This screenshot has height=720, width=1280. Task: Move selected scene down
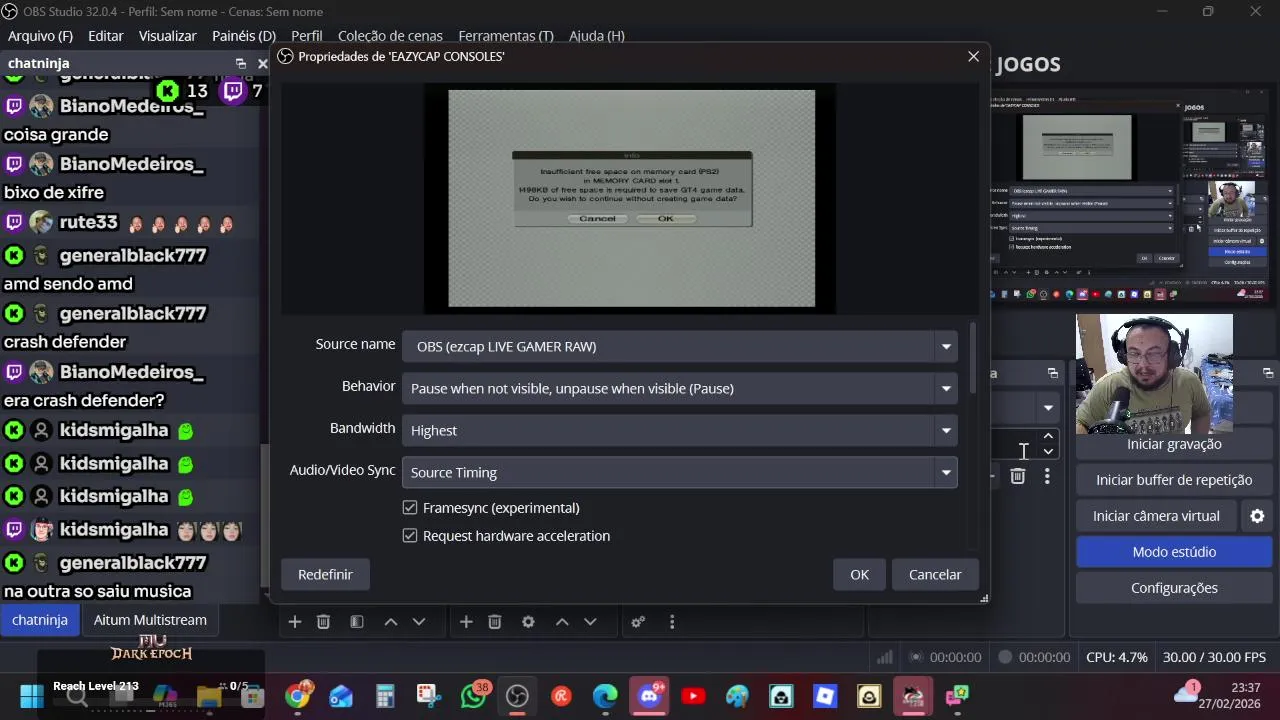tap(419, 622)
